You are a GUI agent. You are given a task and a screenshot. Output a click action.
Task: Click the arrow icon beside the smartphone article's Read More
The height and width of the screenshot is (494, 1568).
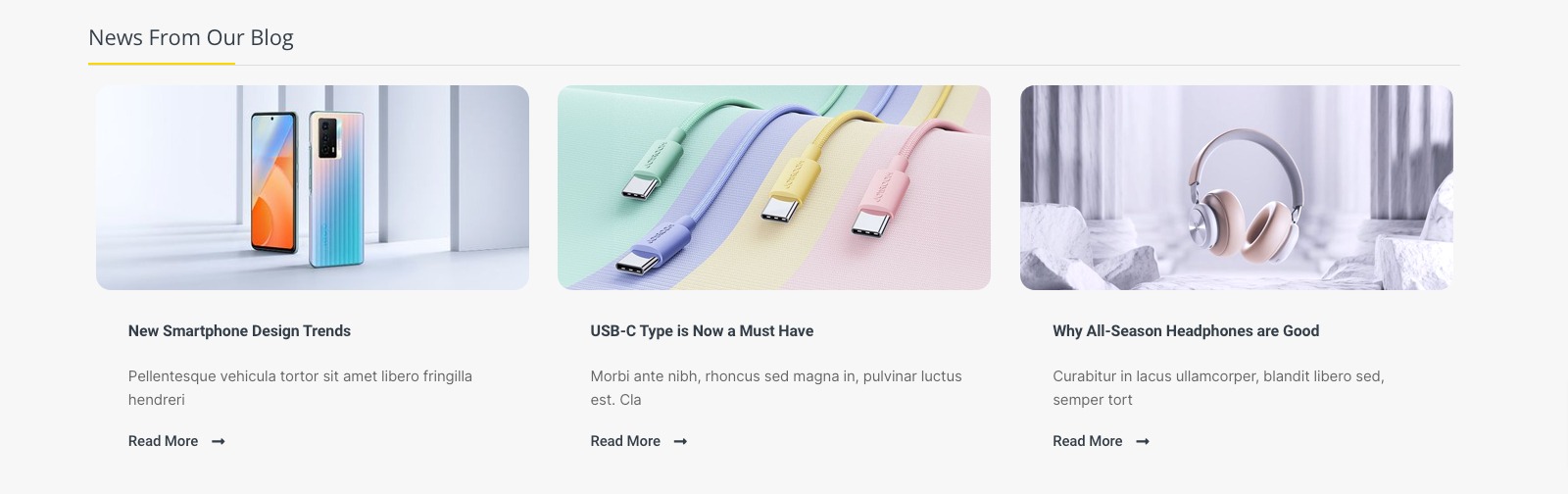click(219, 442)
